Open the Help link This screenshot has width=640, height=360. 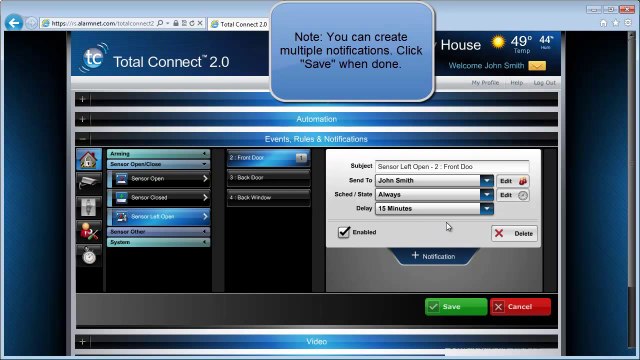516,82
